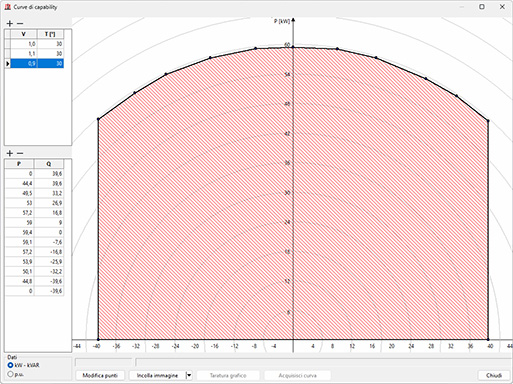Select P cell 53,9
The height and width of the screenshot is (384, 513).
coord(19,262)
